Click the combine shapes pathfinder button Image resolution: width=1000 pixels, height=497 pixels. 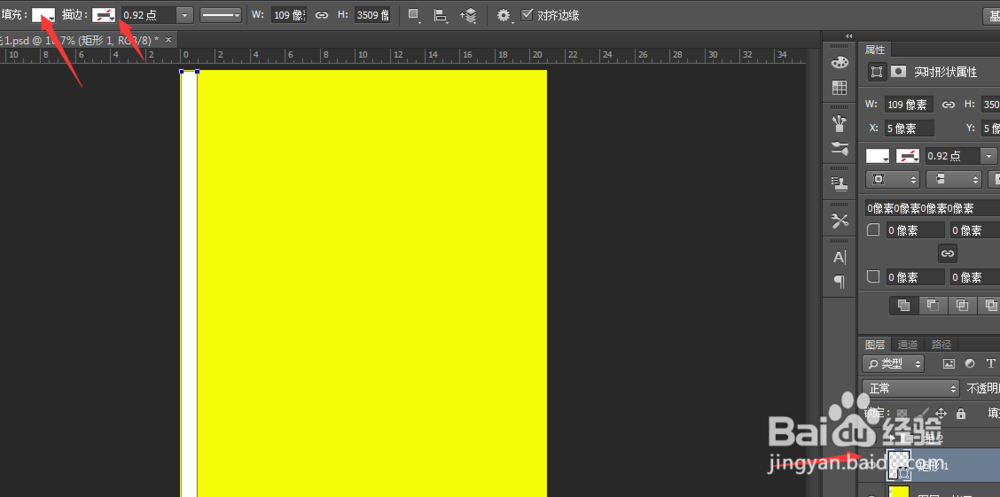(x=904, y=305)
